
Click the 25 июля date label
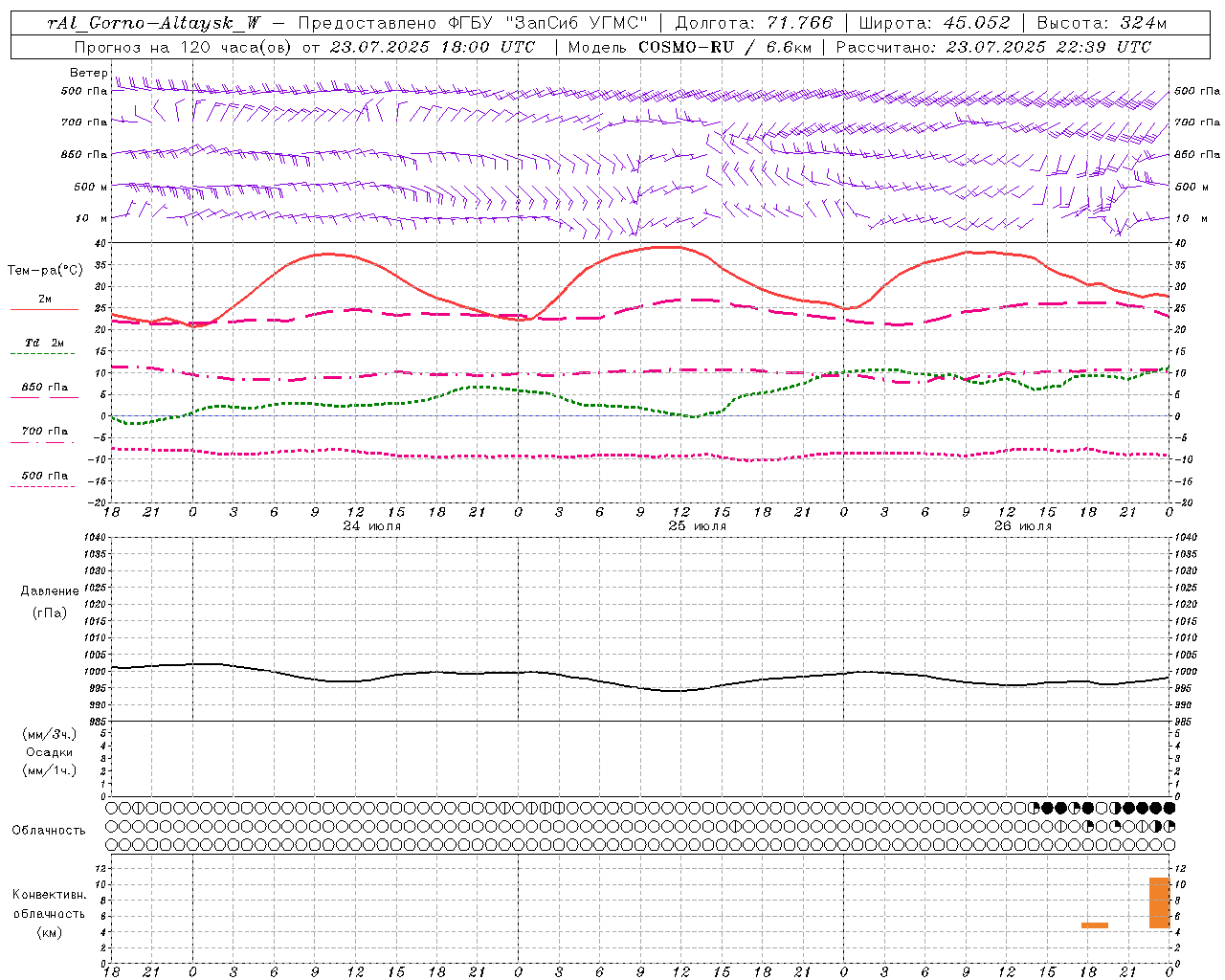(x=697, y=526)
